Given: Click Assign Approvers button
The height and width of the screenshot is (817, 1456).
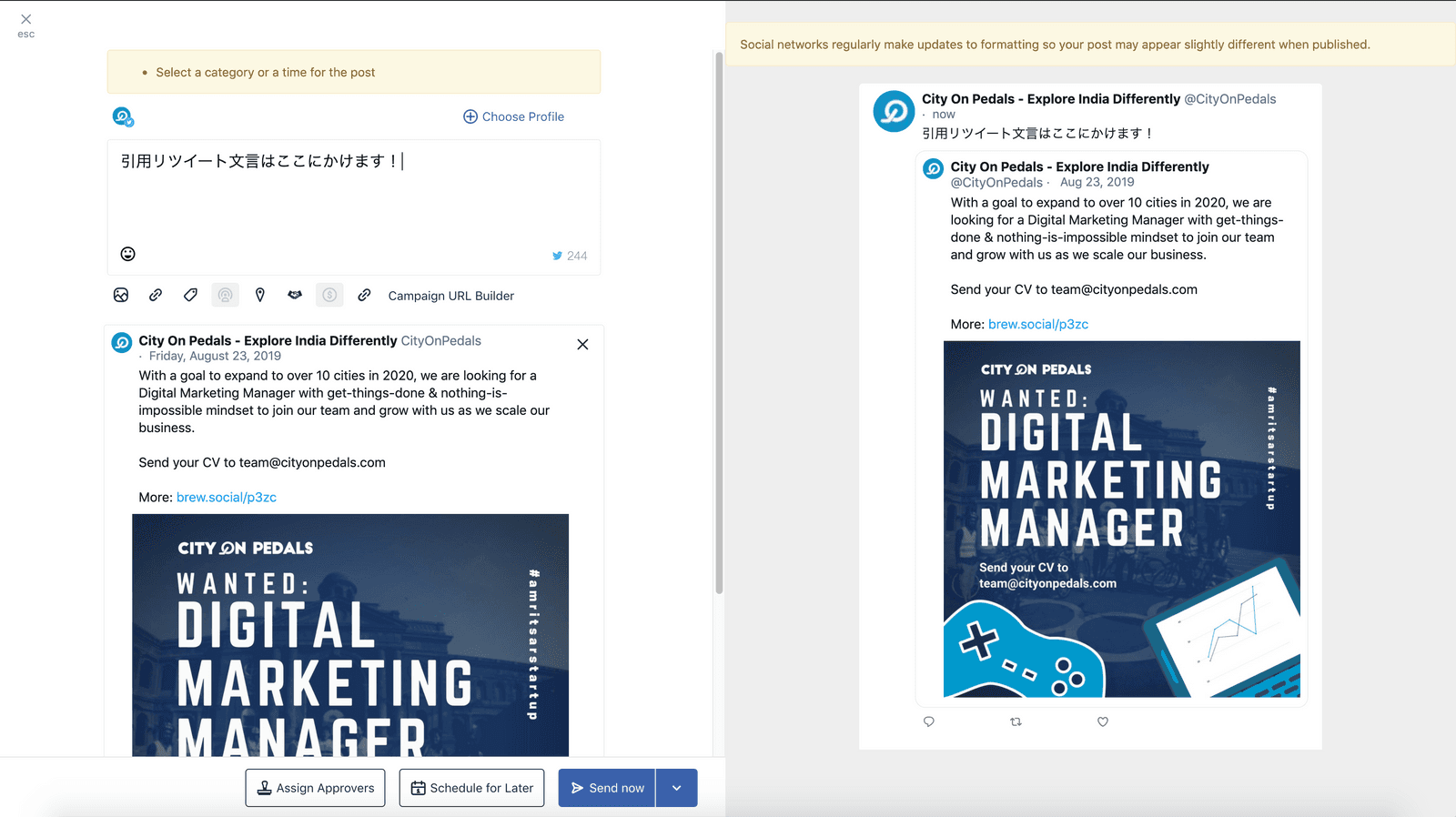Looking at the screenshot, I should click(x=315, y=788).
